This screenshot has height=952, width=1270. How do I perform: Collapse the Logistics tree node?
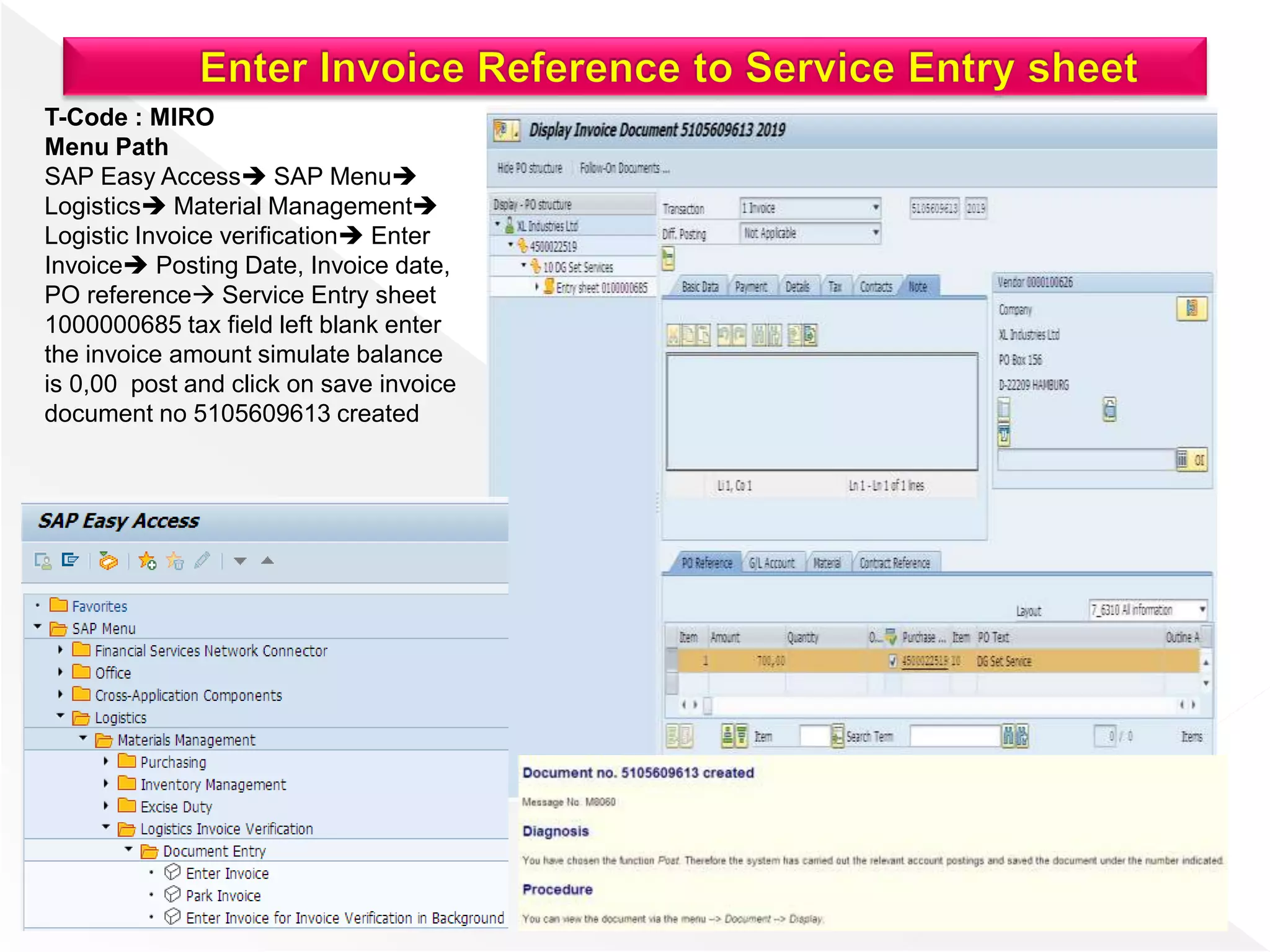coord(61,716)
